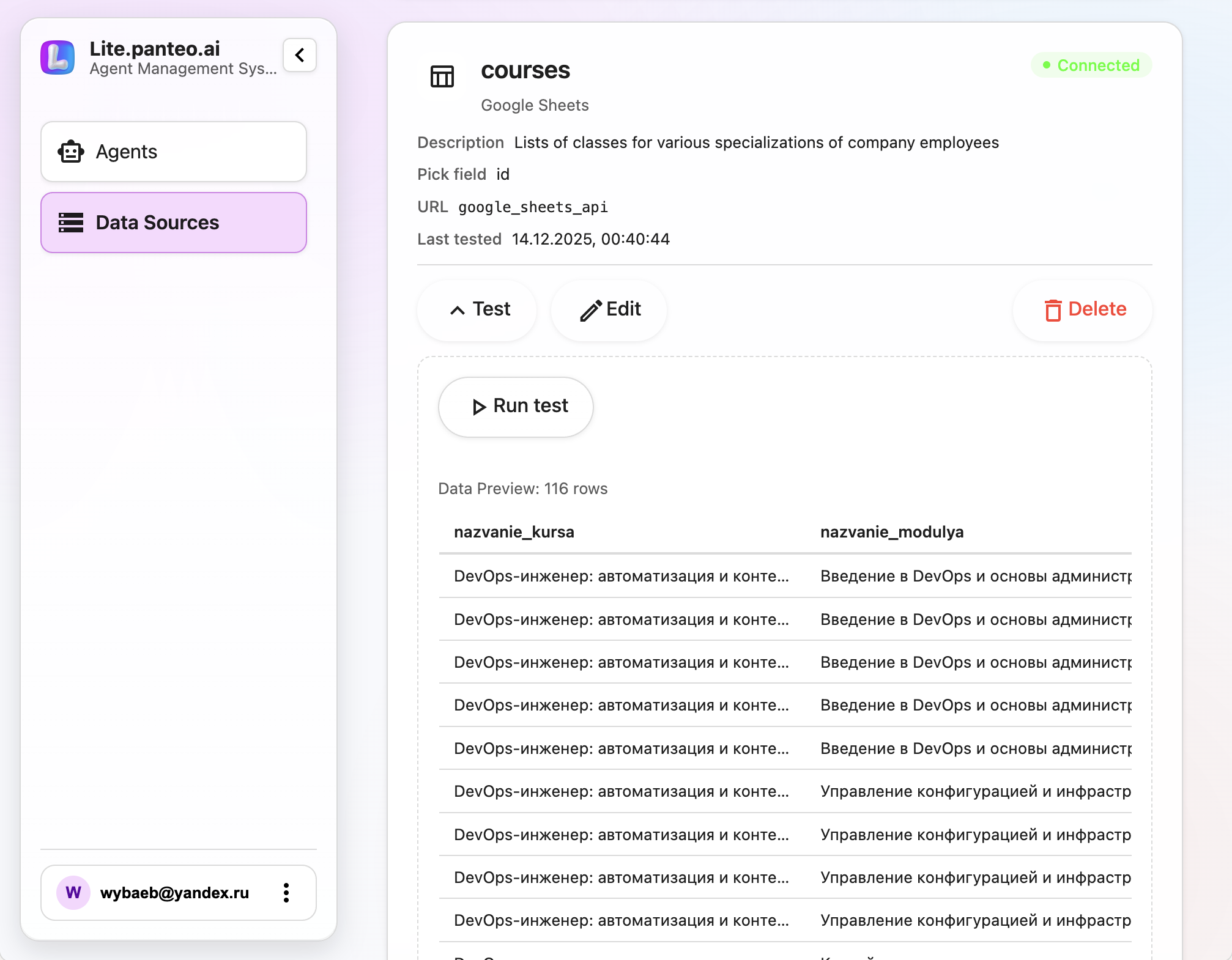
Task: Click the Lite.panteo.ai logo
Action: pos(58,57)
